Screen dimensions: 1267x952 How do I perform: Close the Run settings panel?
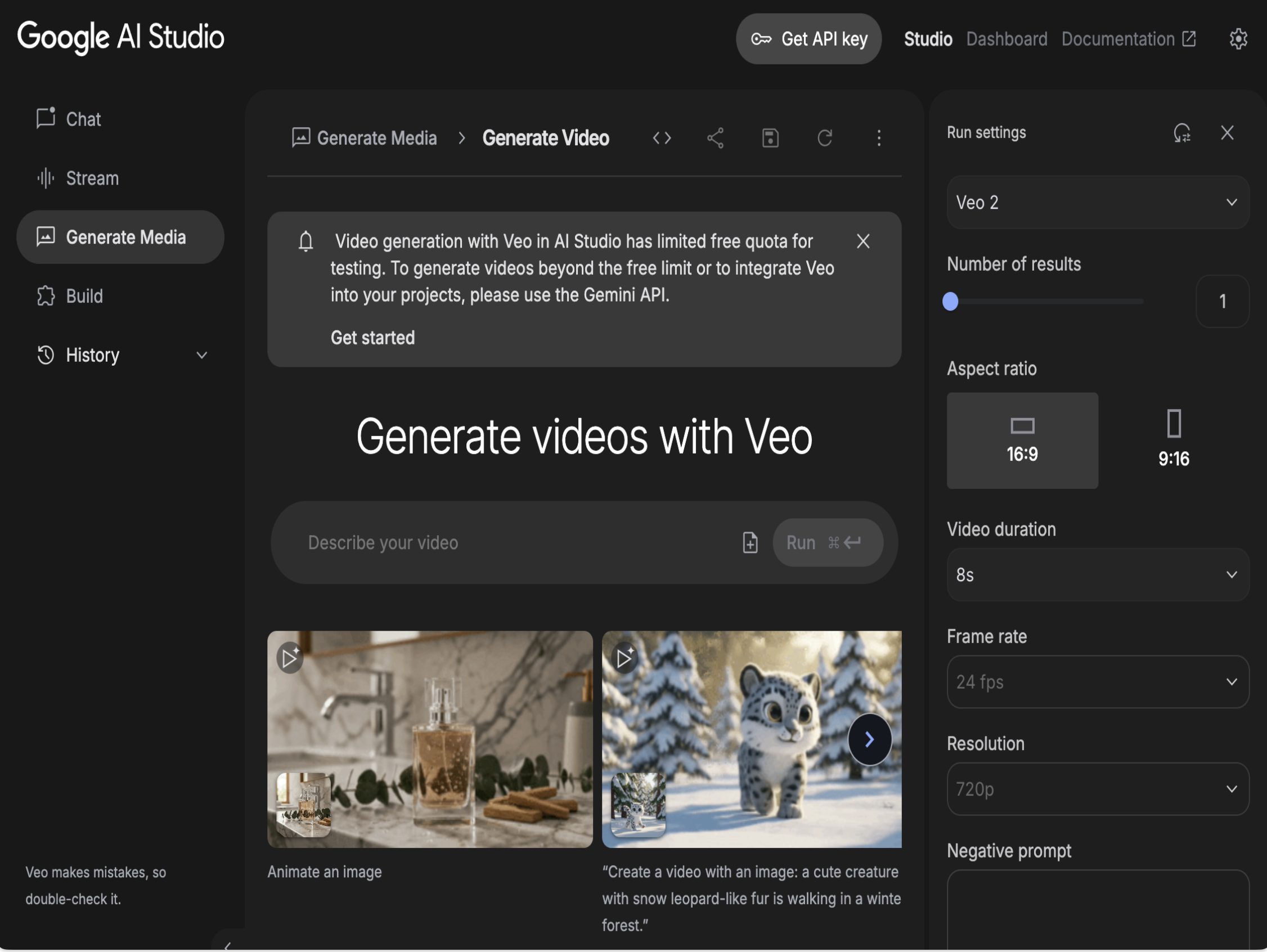1227,133
